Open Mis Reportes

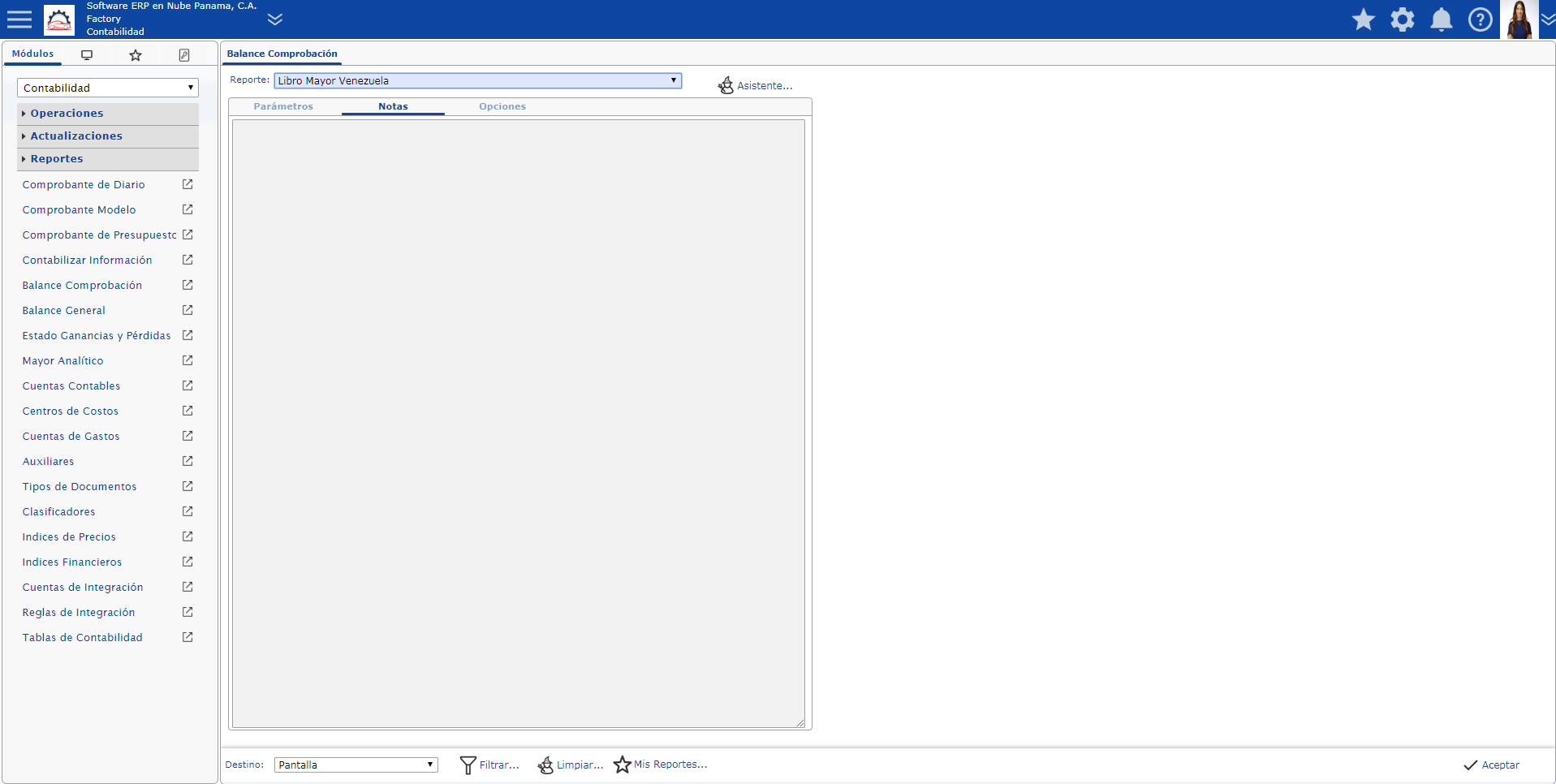[660, 765]
